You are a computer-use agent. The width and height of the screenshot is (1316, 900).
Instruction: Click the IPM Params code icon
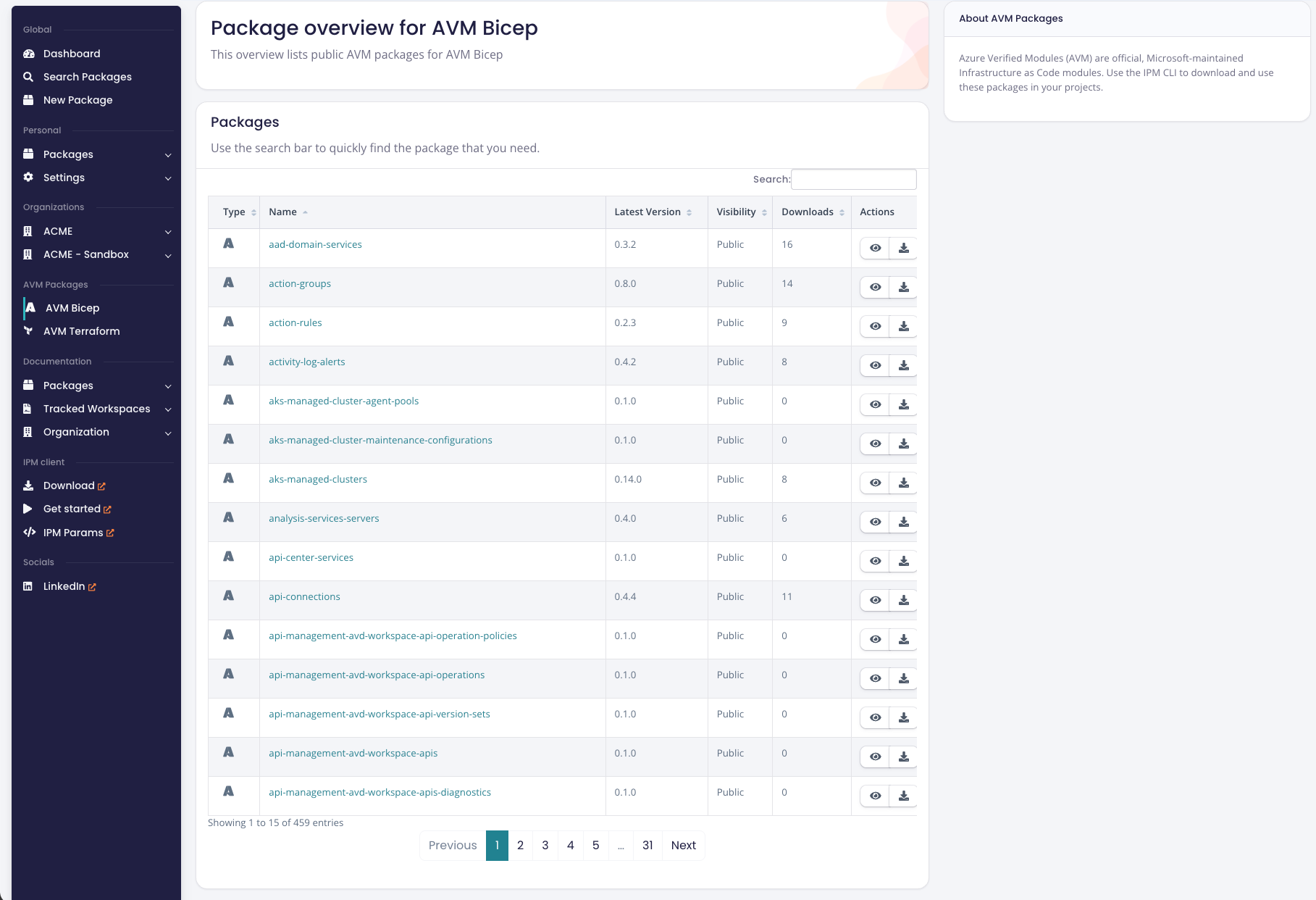[30, 532]
